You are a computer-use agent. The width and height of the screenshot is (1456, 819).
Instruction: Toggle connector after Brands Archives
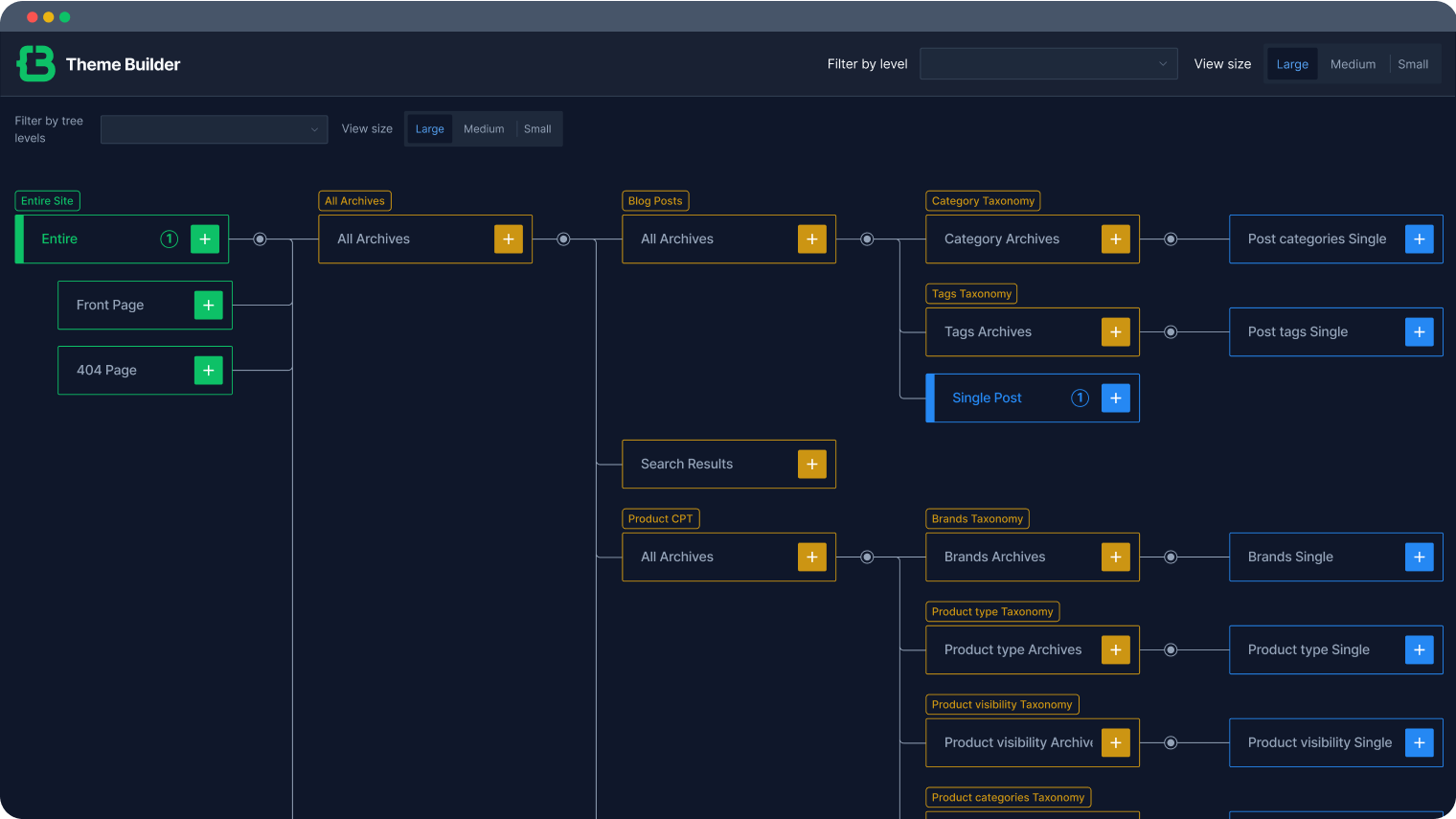tap(1171, 557)
